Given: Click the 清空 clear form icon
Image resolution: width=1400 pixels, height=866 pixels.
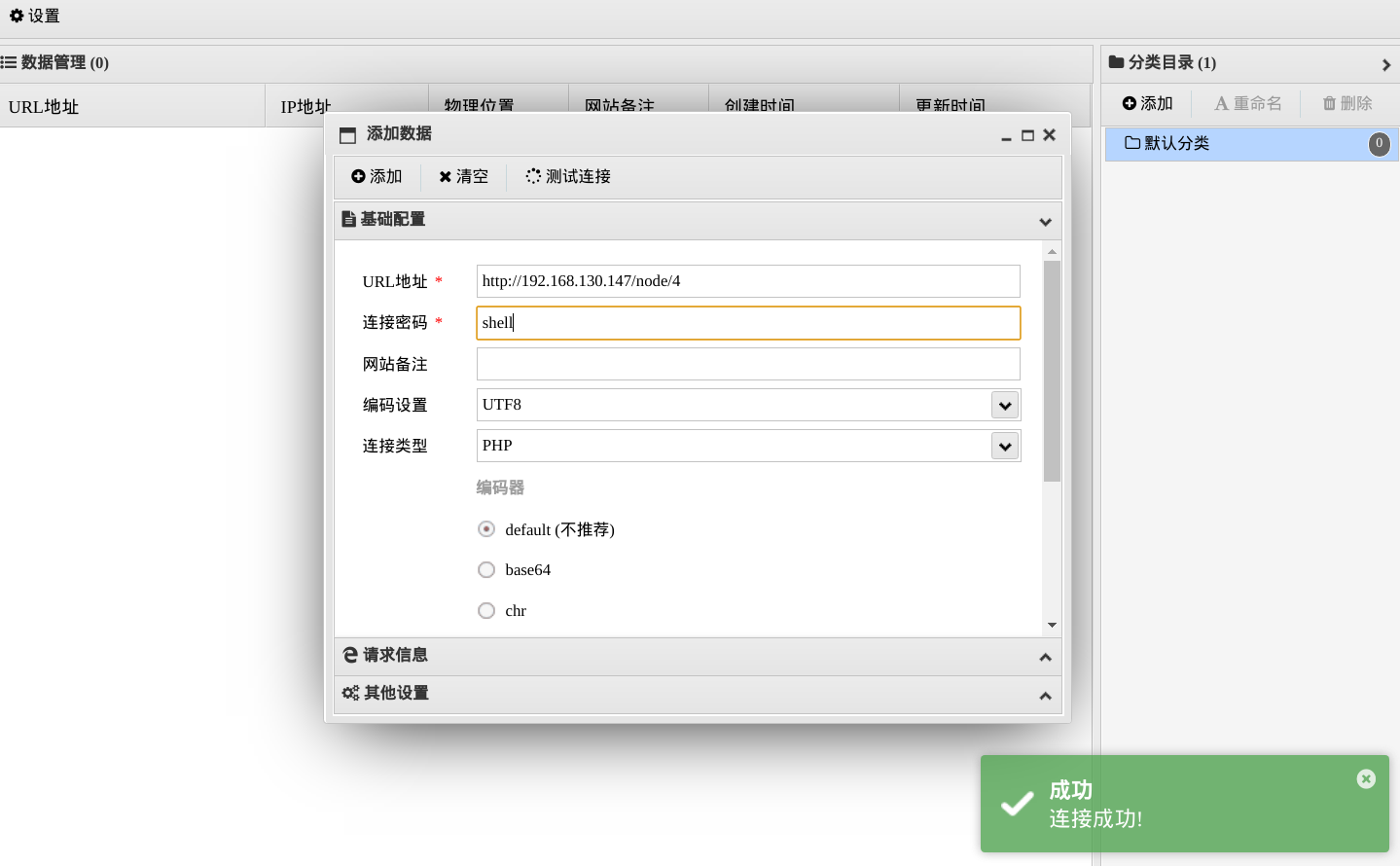Looking at the screenshot, I should click(x=446, y=176).
